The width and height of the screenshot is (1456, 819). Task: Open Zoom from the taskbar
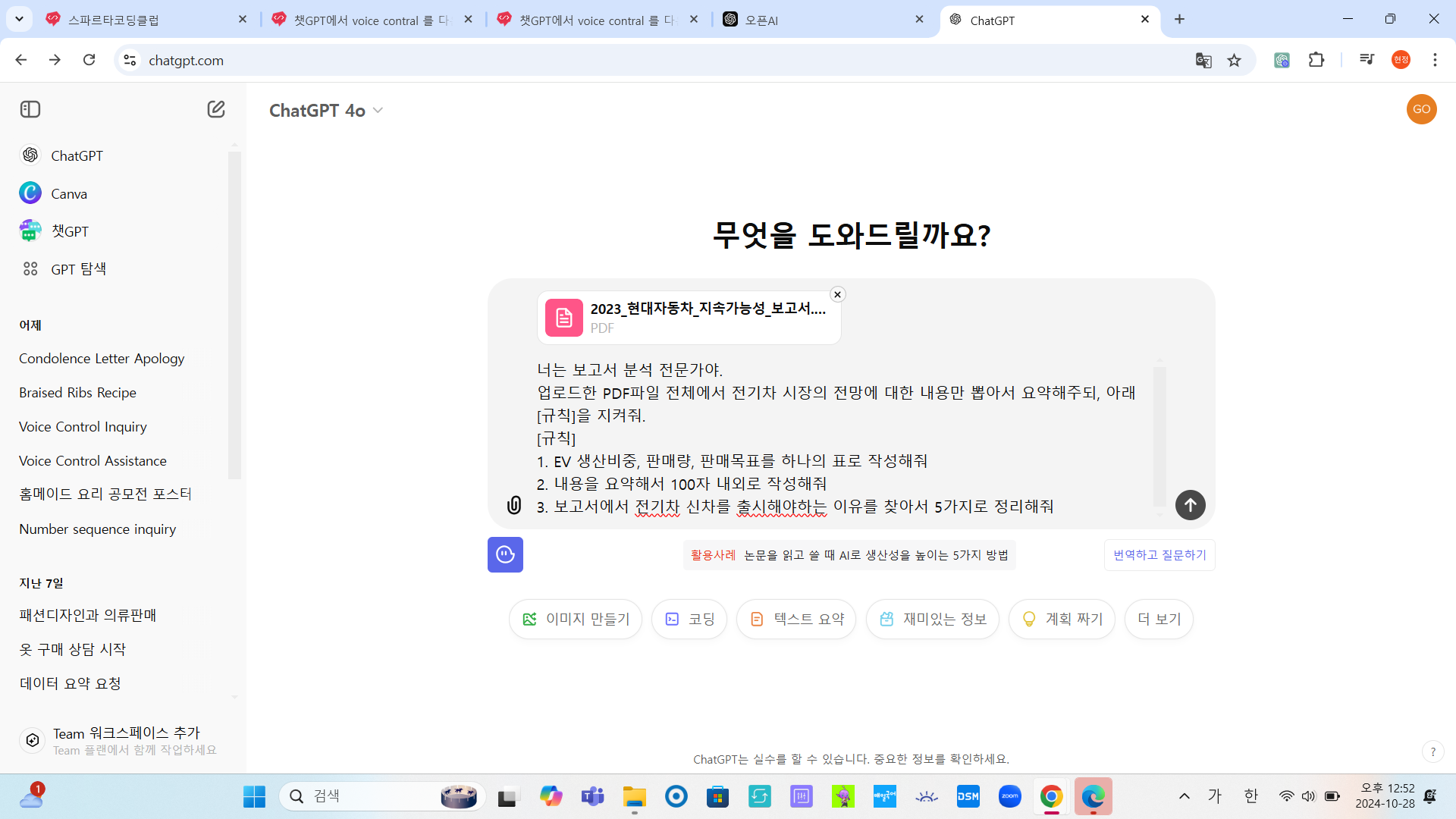(1009, 796)
